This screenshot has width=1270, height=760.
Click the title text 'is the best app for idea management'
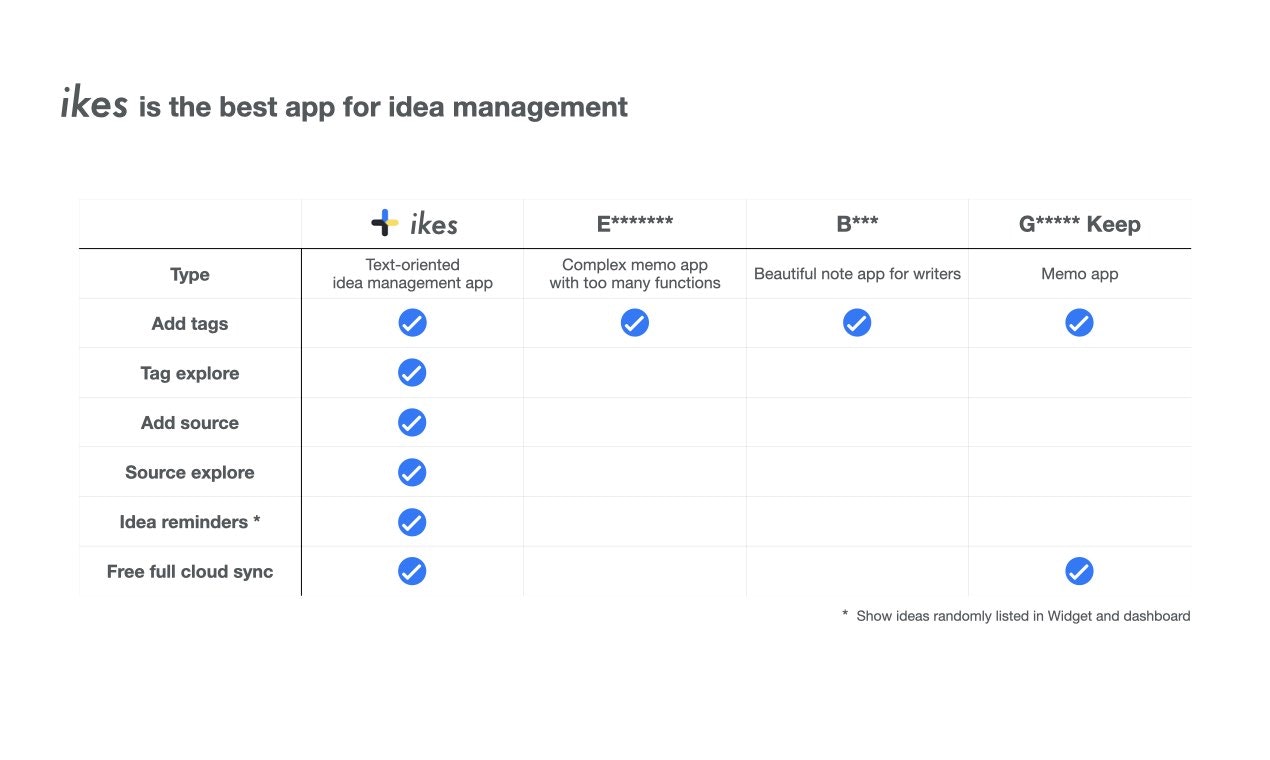(x=384, y=106)
